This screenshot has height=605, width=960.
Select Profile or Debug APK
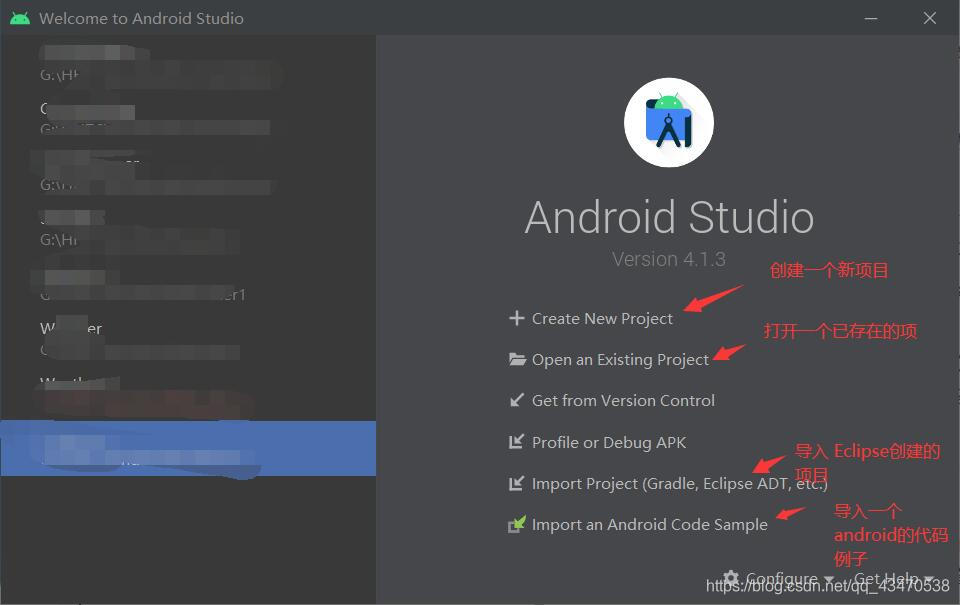609,442
